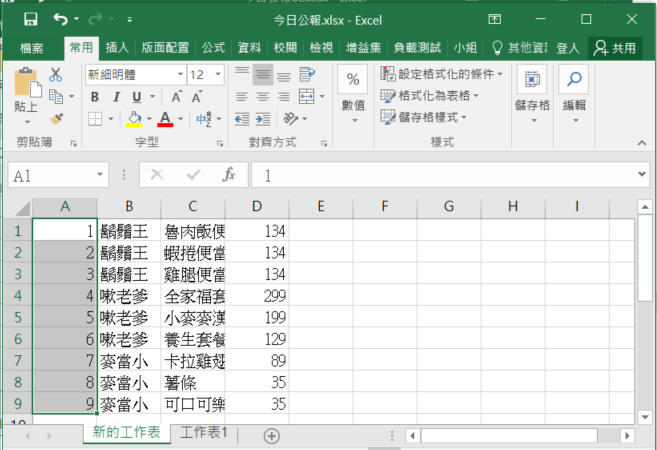Click the 共用 share button

click(615, 48)
